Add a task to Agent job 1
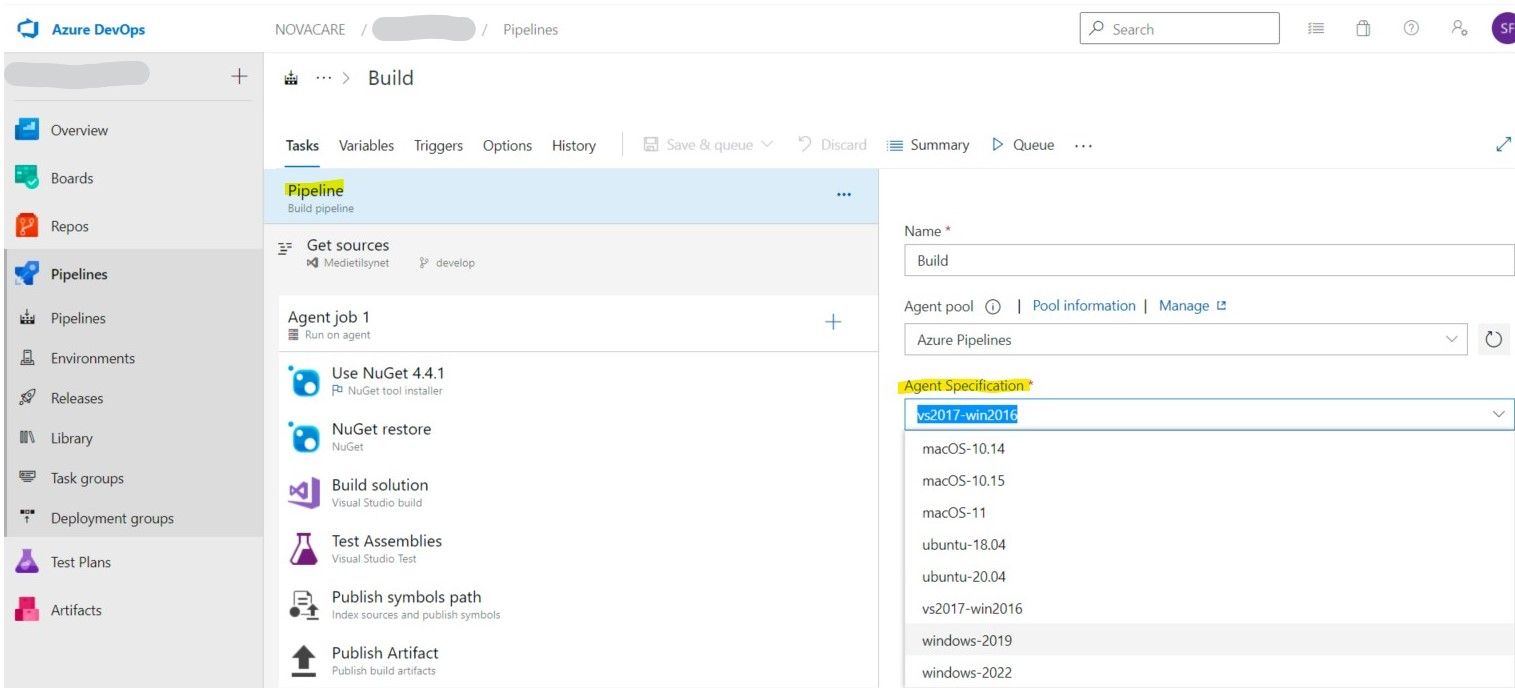1515x688 pixels. pos(833,322)
